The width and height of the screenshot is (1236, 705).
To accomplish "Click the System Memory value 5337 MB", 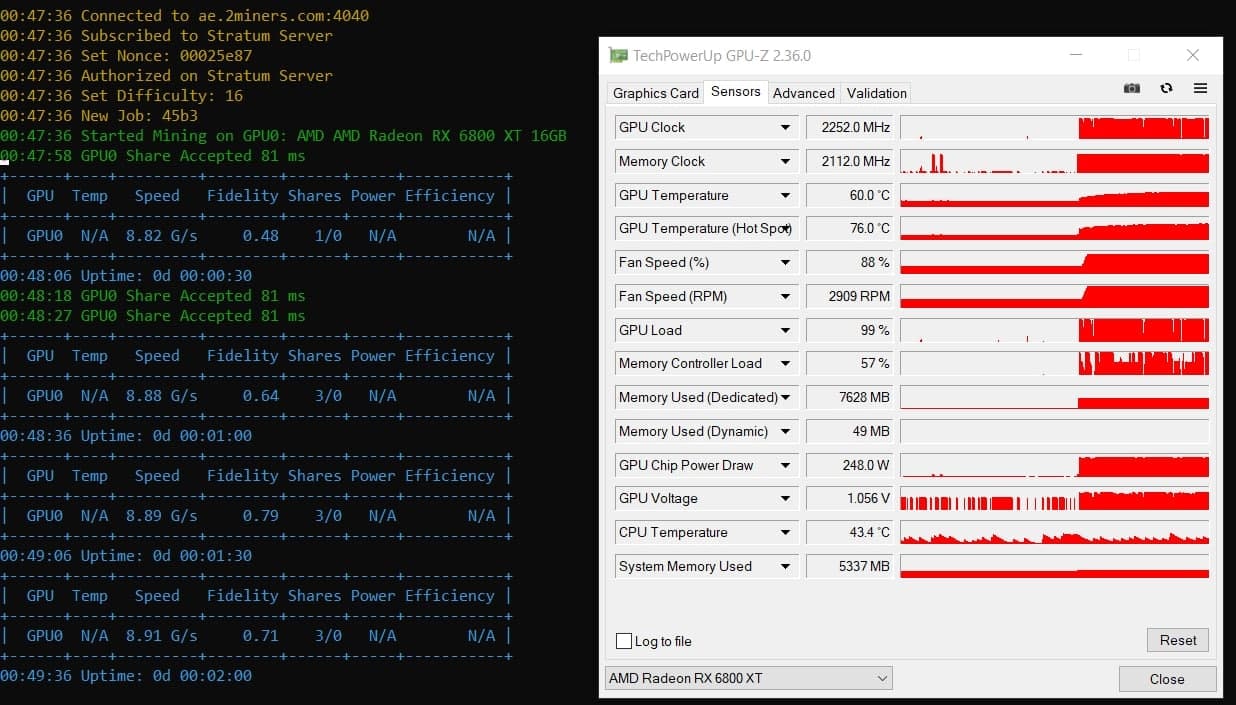I will tap(849, 566).
